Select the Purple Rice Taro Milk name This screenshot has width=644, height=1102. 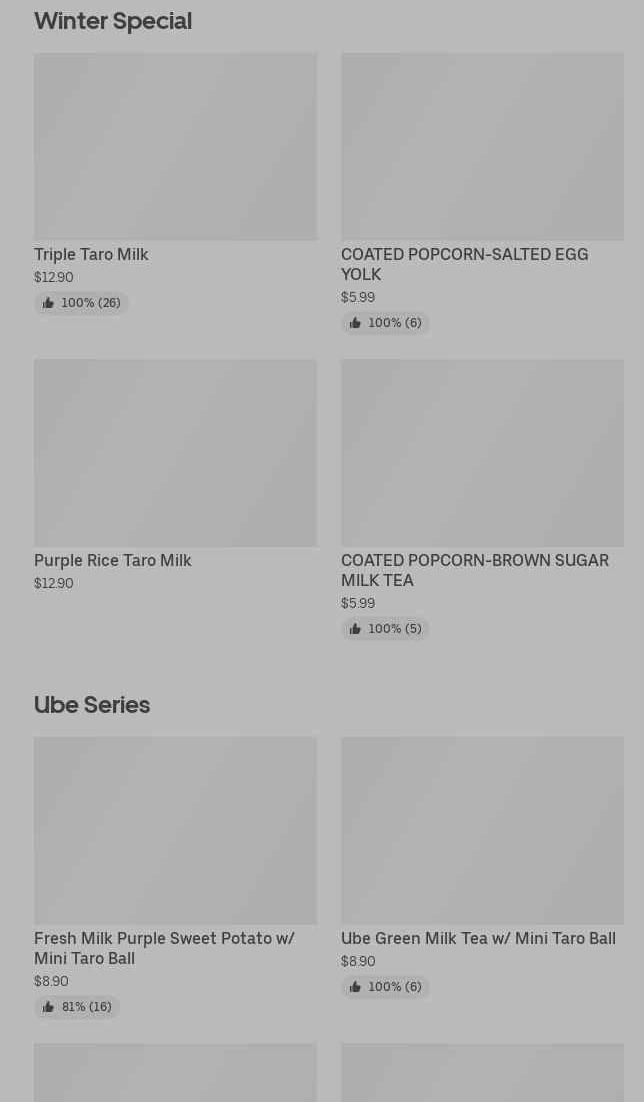(113, 561)
